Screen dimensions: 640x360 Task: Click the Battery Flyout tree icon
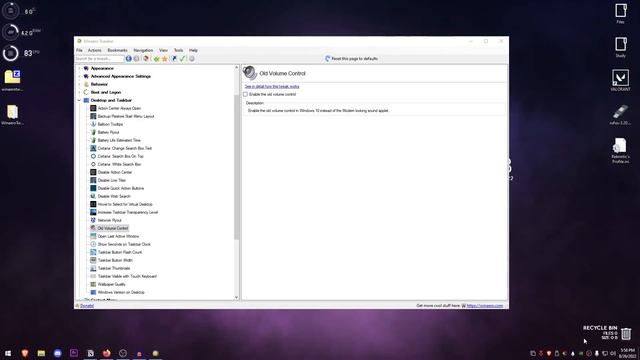click(x=93, y=132)
